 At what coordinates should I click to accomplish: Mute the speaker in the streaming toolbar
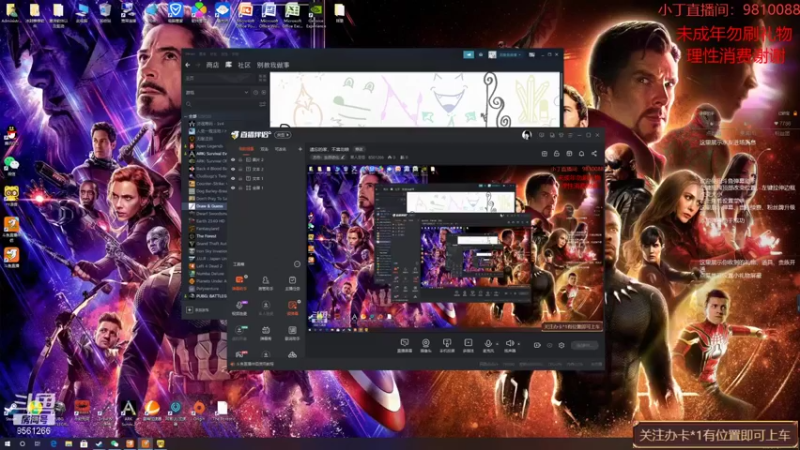point(509,345)
